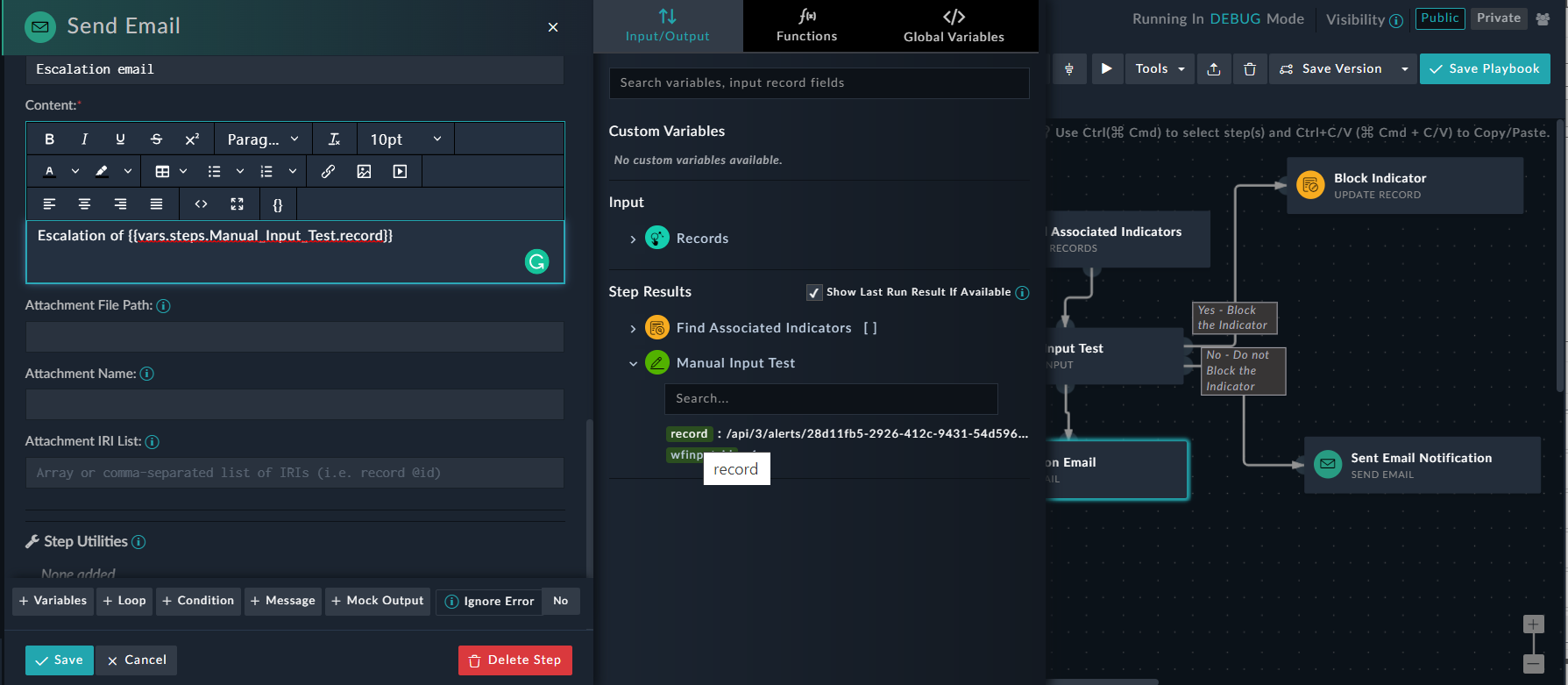Run the playbook with play button
1568x685 pixels.
[x=1107, y=68]
